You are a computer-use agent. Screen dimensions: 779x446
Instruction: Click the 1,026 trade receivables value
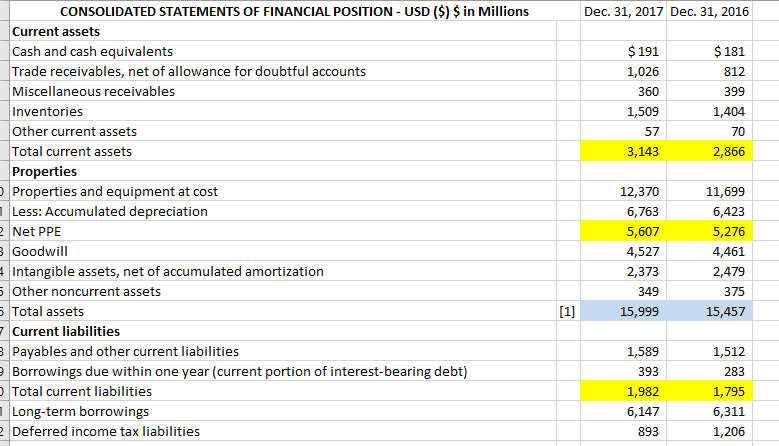click(643, 71)
